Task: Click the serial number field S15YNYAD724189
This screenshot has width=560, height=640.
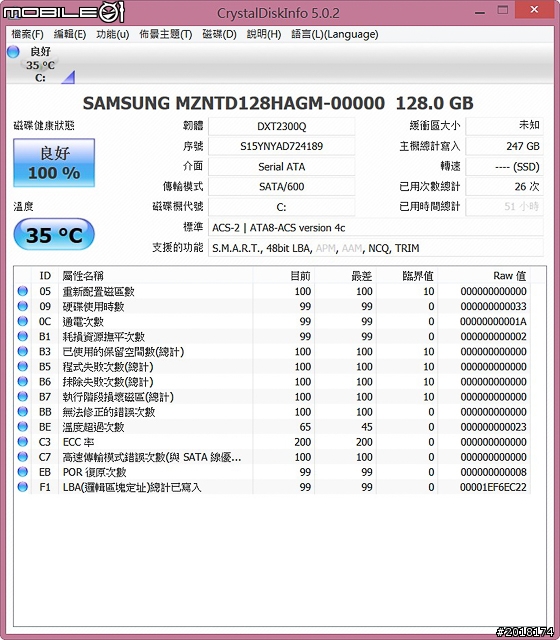Action: click(x=282, y=146)
